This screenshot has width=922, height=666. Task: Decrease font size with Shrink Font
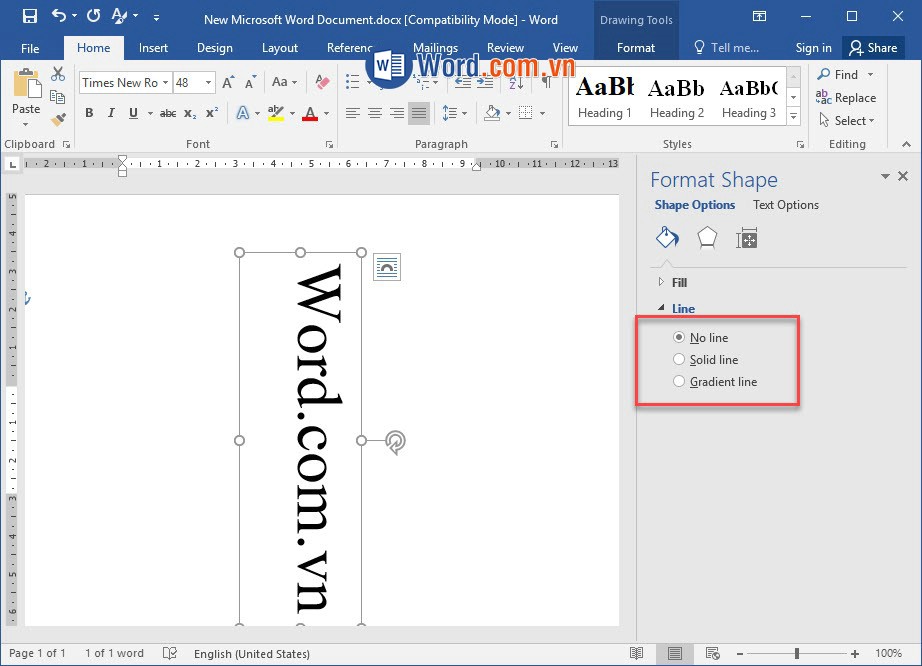click(250, 83)
